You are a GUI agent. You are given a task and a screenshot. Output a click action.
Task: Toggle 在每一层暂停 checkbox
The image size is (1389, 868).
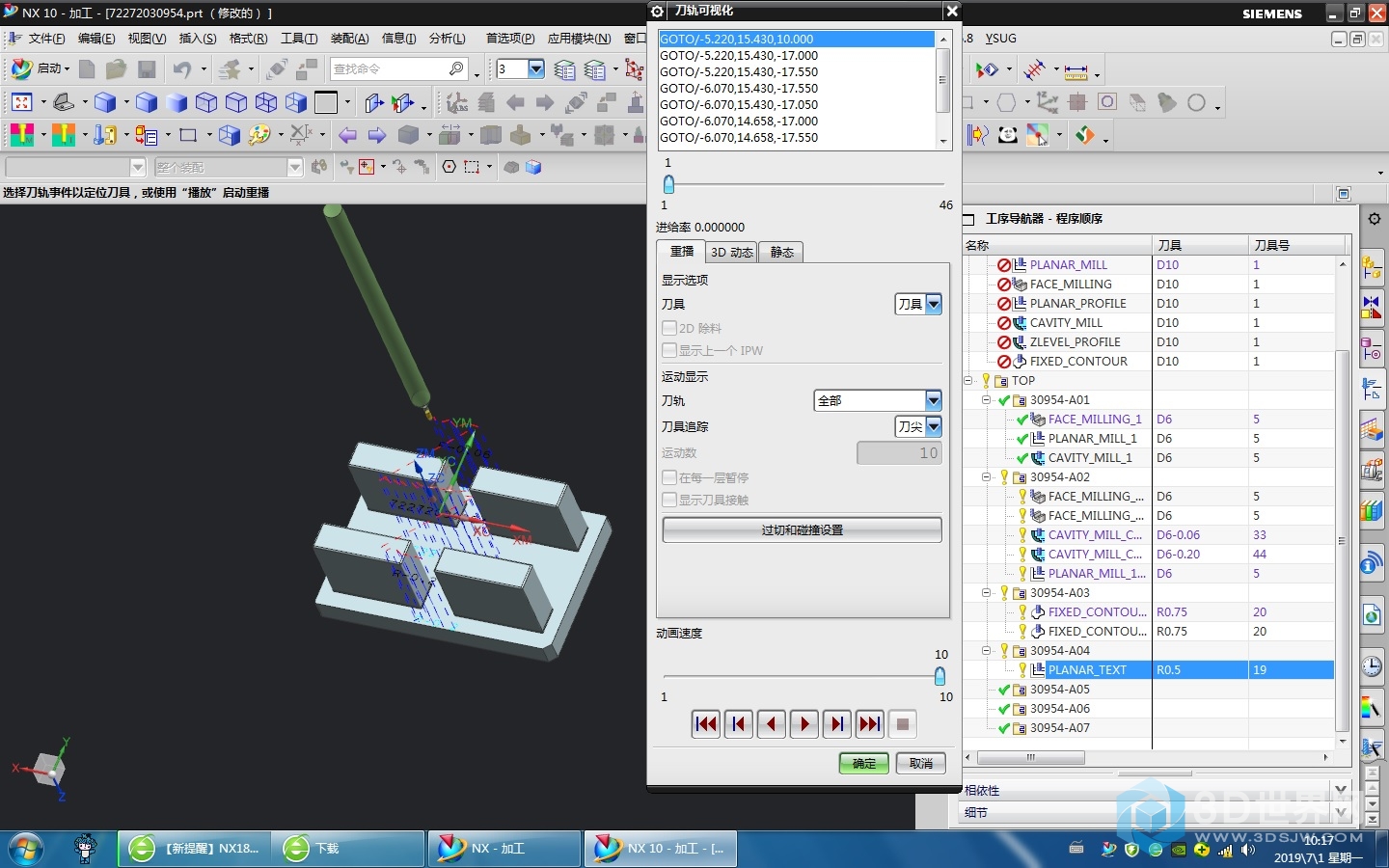coord(669,477)
